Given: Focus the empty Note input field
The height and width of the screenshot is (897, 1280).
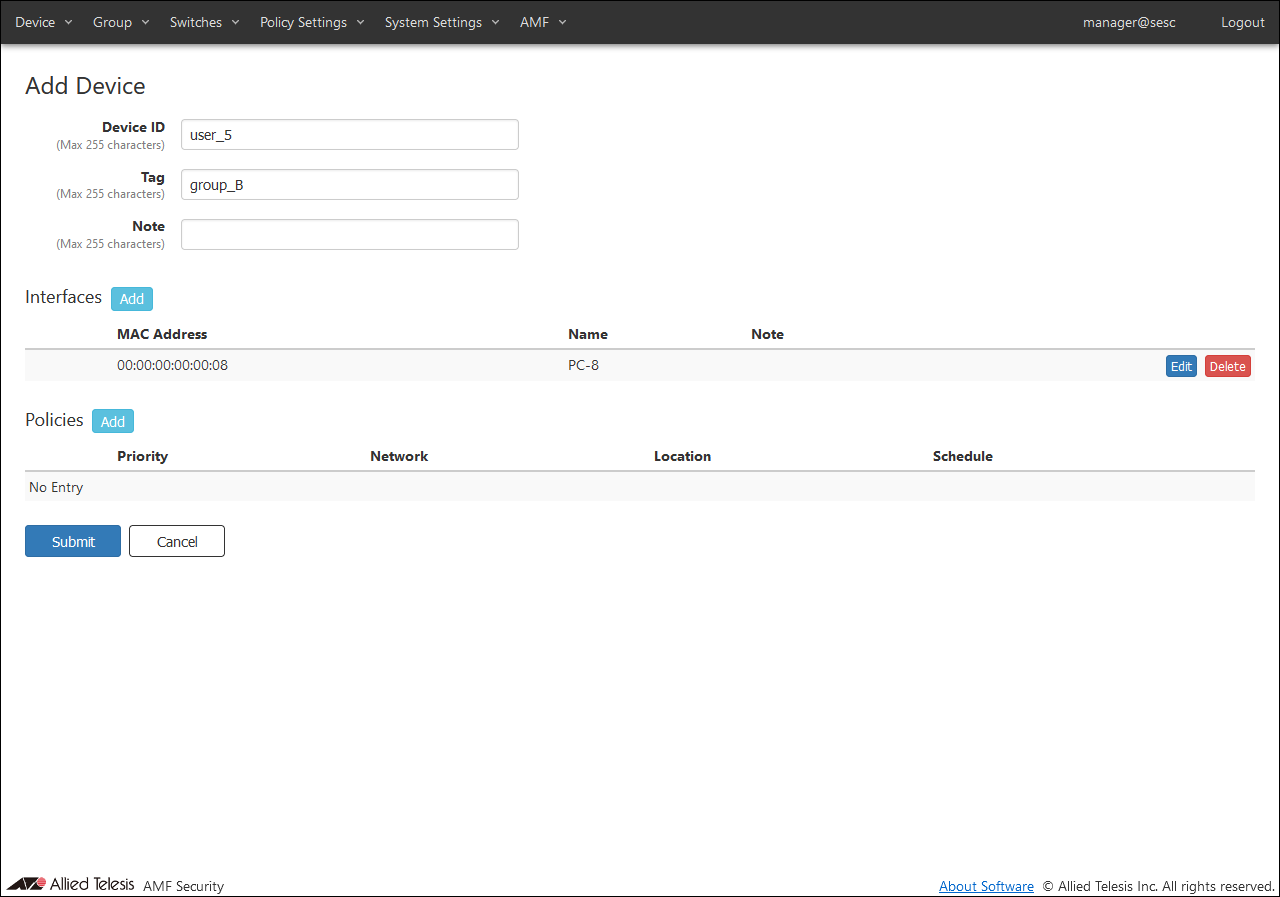Looking at the screenshot, I should click(x=349, y=235).
